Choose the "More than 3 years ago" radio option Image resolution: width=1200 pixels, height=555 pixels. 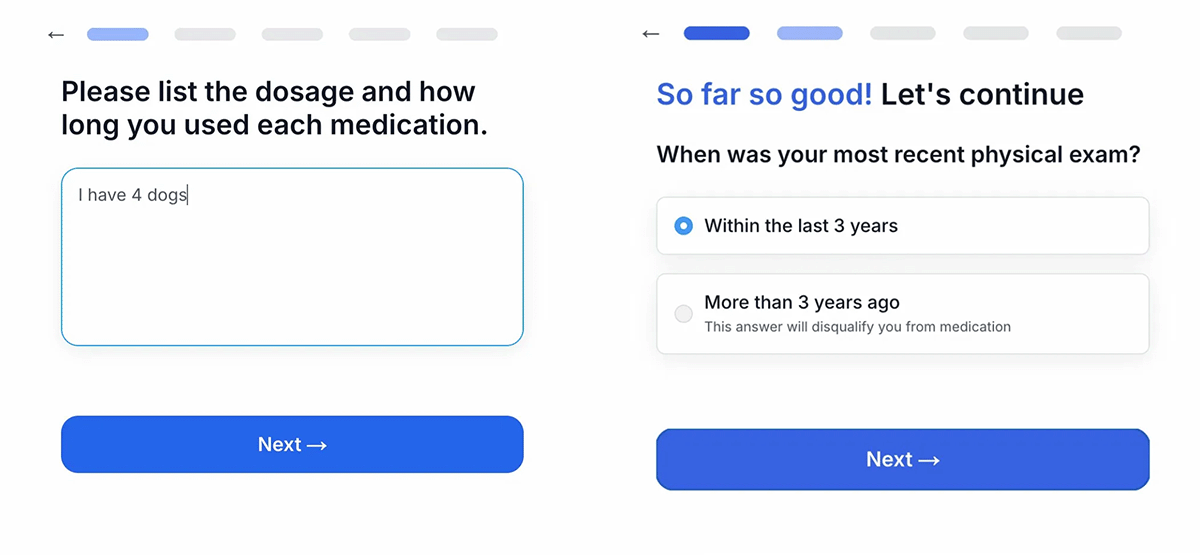coord(684,313)
